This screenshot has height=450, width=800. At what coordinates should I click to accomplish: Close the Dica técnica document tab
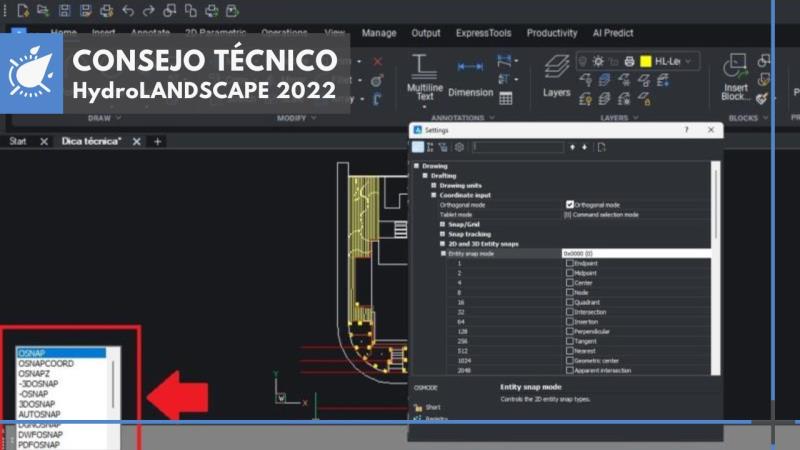[136, 141]
